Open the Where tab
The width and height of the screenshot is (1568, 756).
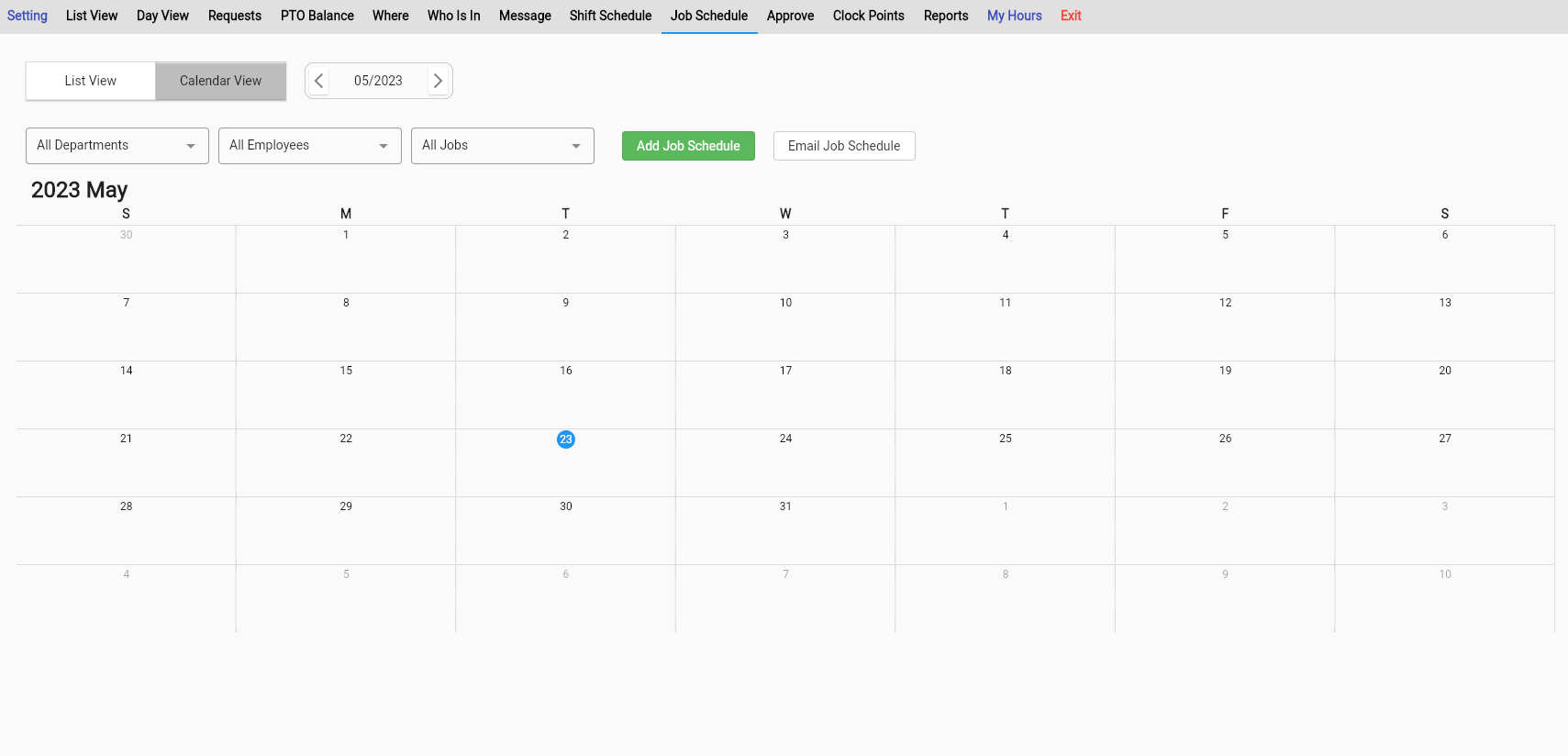click(x=391, y=16)
